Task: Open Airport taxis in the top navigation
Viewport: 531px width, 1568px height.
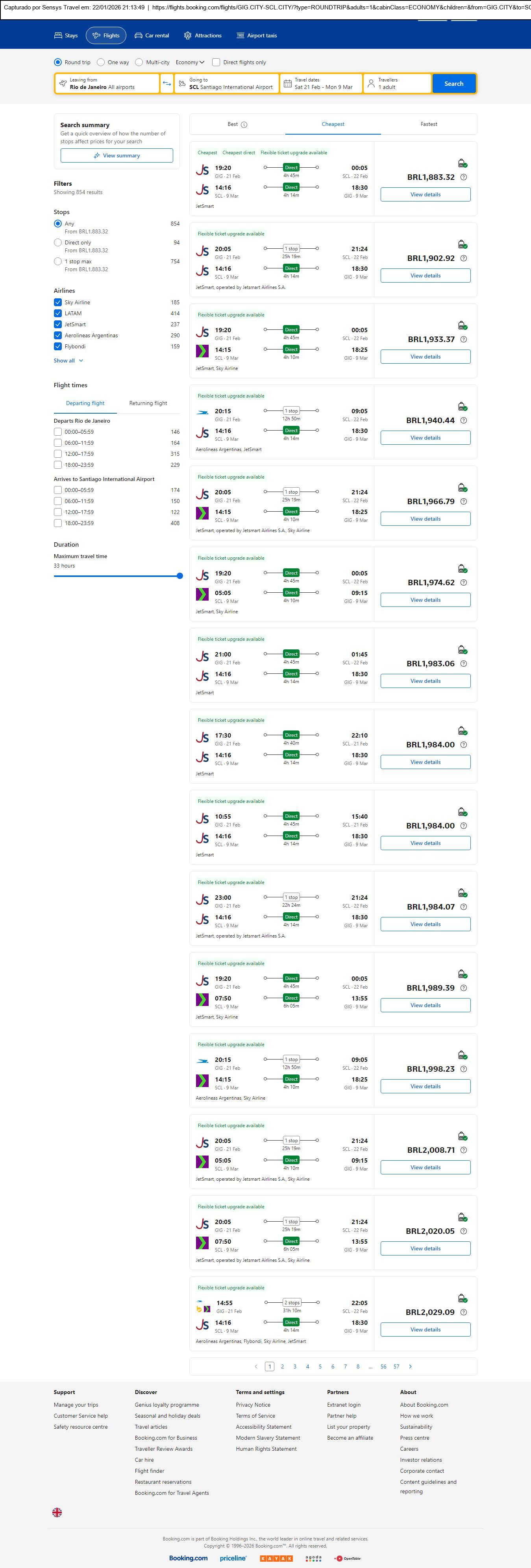Action: (x=256, y=36)
